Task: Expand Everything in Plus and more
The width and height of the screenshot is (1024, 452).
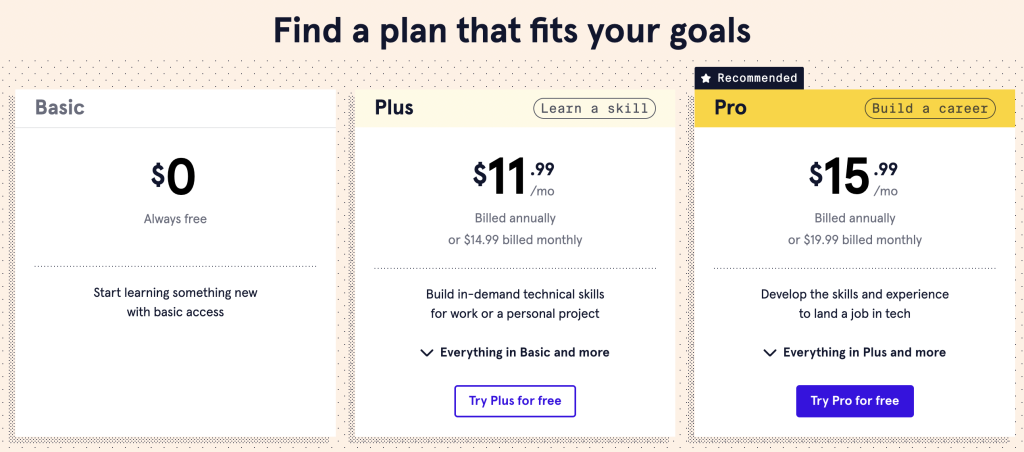Action: pos(864,353)
